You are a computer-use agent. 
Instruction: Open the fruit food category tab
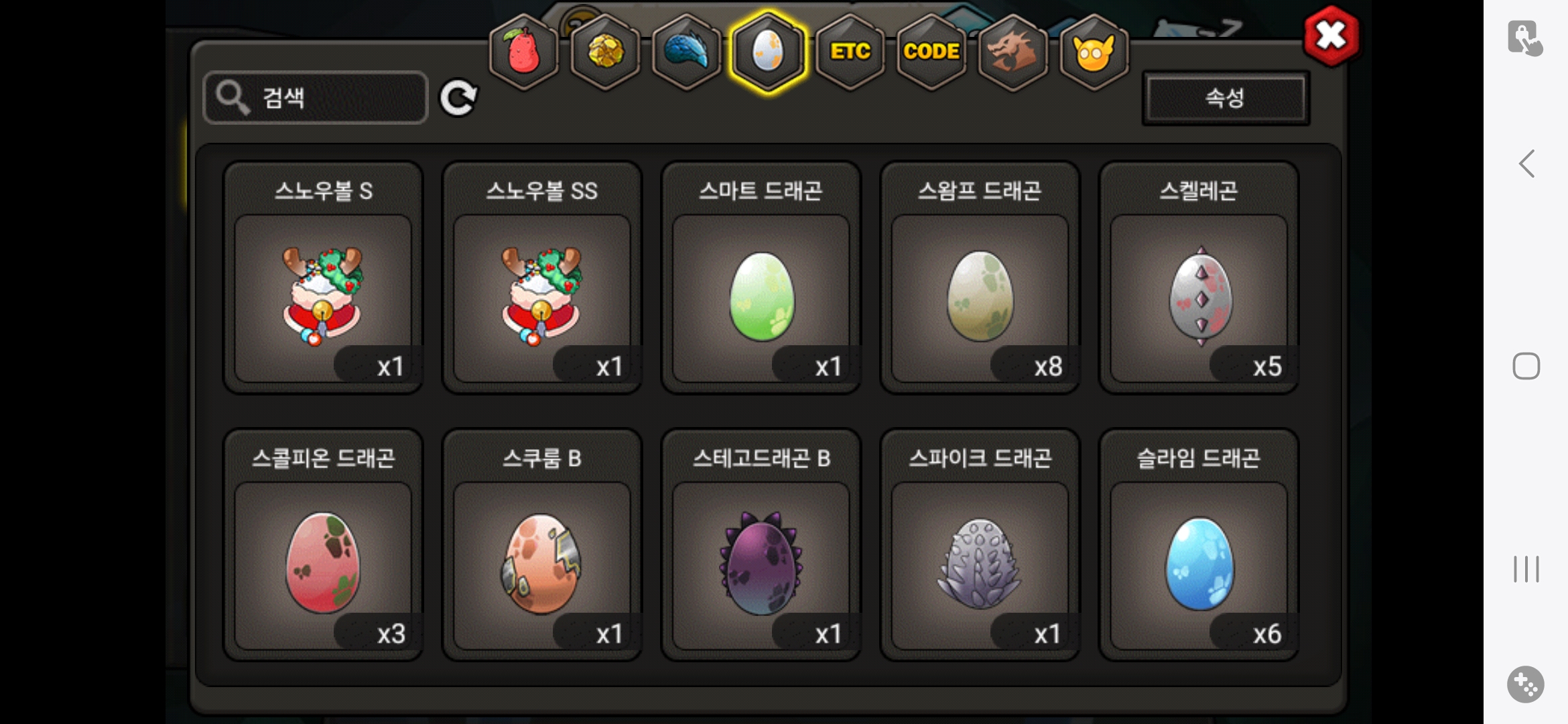coord(523,52)
